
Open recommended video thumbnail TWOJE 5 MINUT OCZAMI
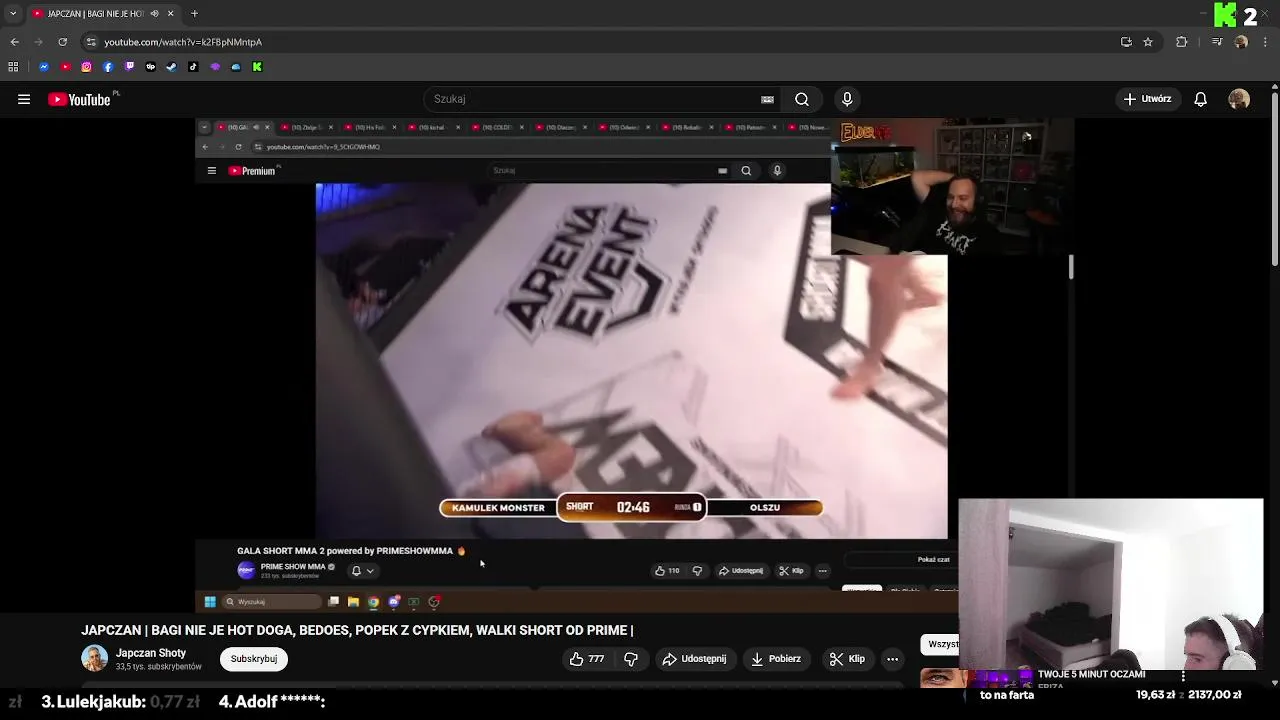pos(978,680)
